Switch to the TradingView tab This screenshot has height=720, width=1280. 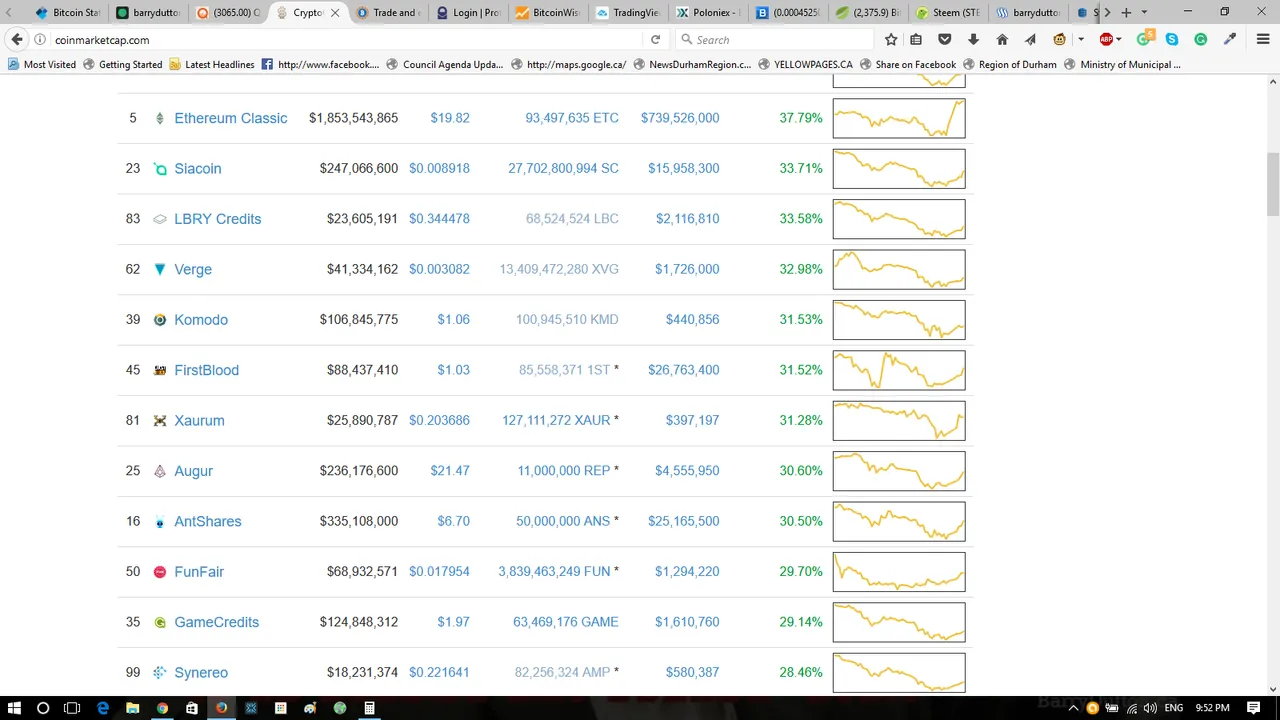pos(628,13)
